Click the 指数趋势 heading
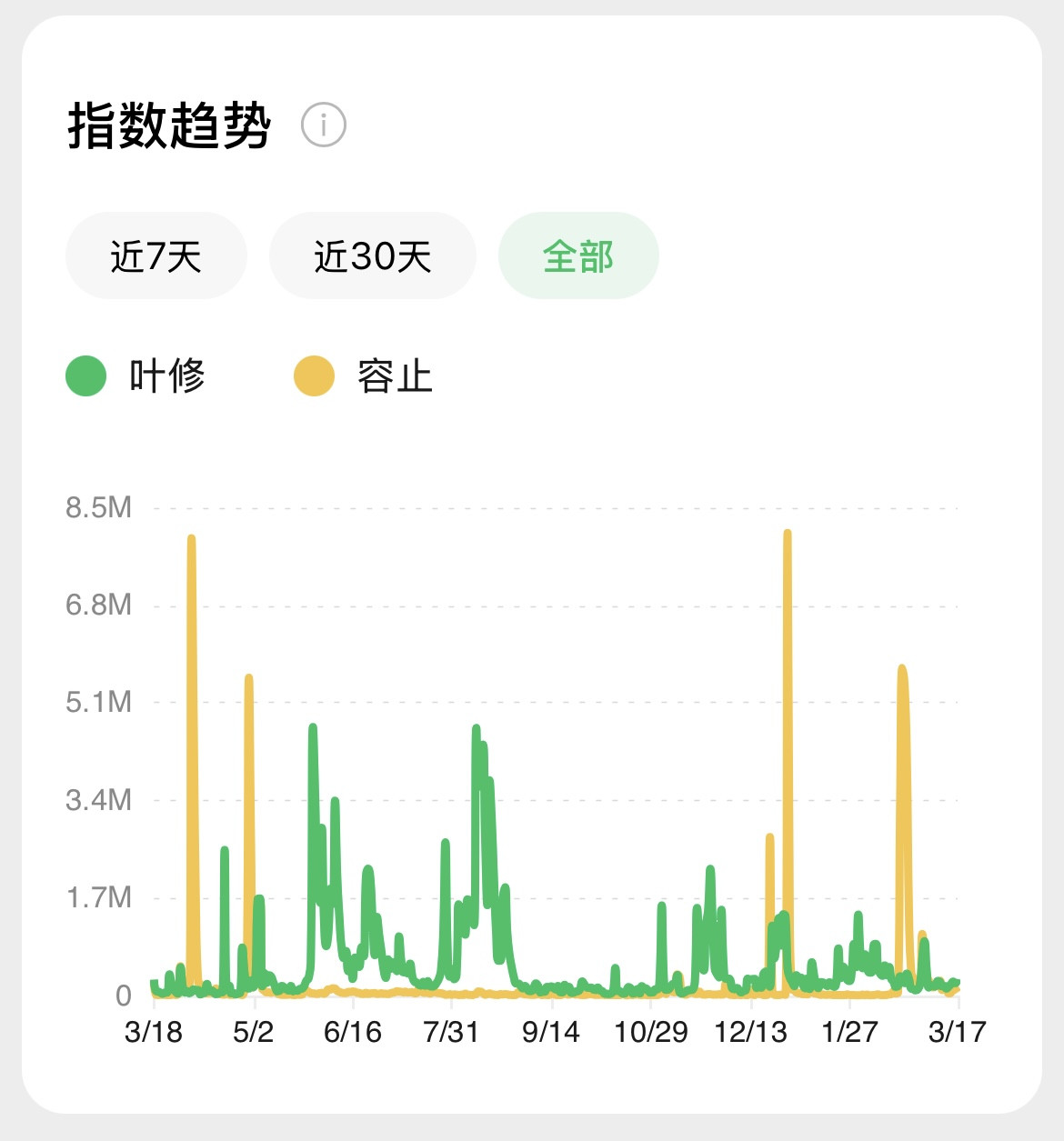The width and height of the screenshot is (1064, 1141). (x=169, y=125)
